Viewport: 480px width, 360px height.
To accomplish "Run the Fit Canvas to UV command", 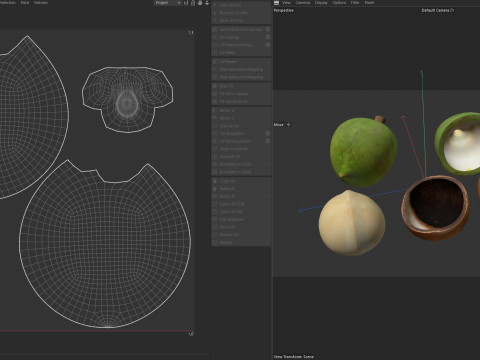I will (x=241, y=101).
